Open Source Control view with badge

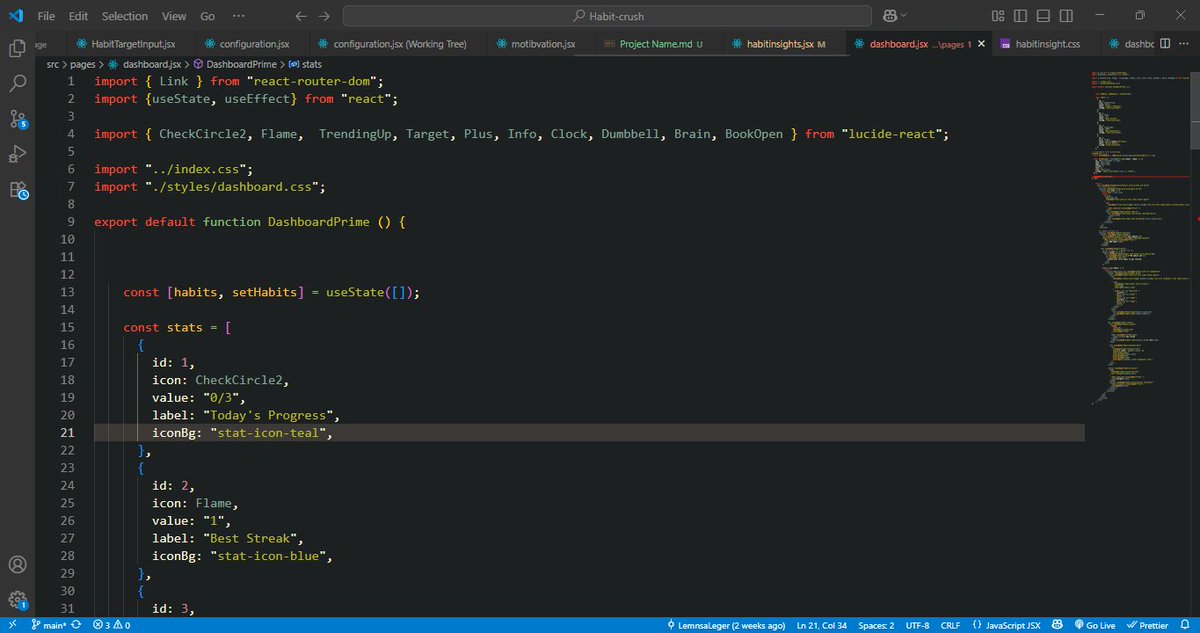pyautogui.click(x=17, y=119)
